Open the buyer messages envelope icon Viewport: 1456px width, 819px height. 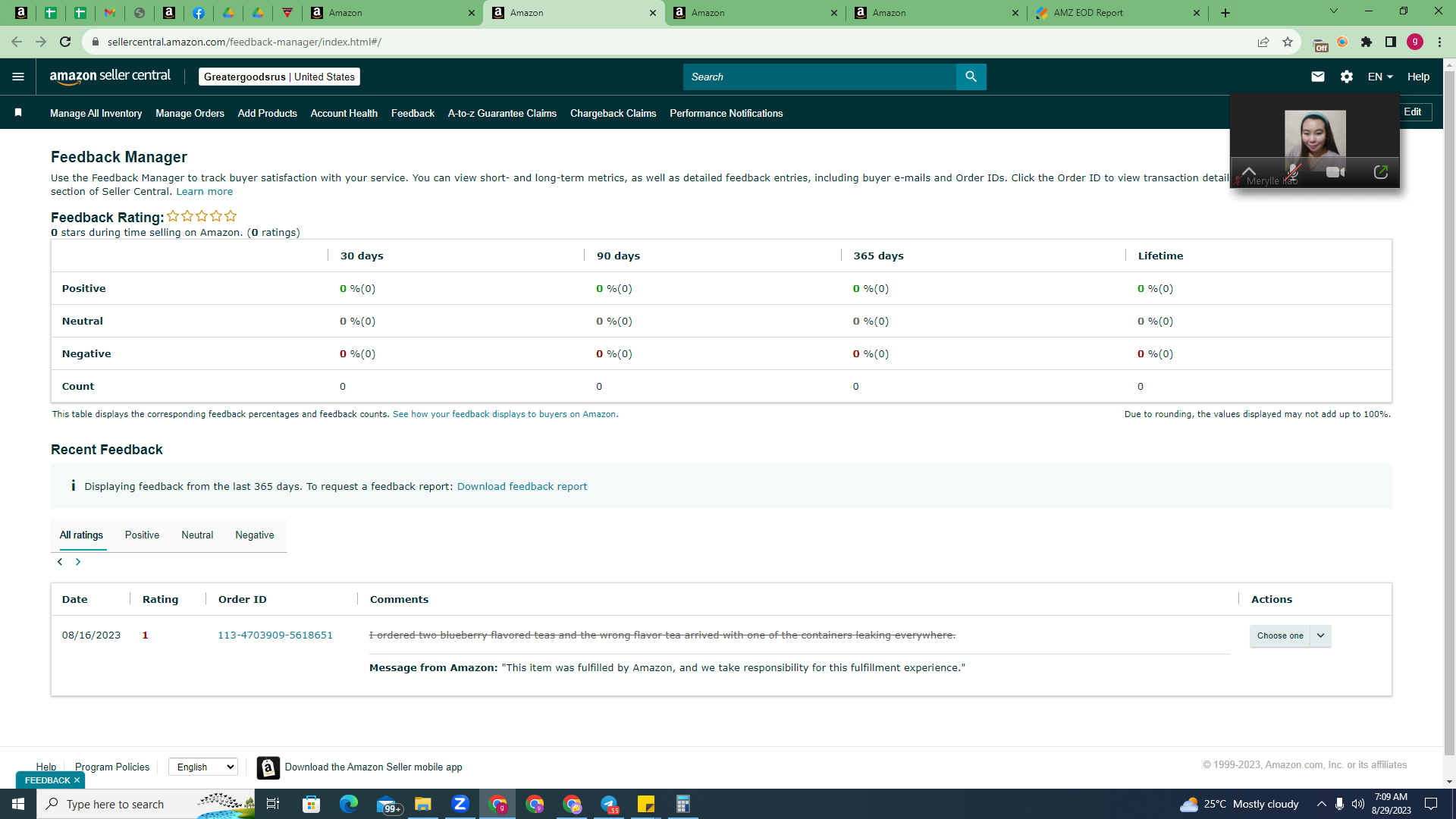[x=1318, y=77]
